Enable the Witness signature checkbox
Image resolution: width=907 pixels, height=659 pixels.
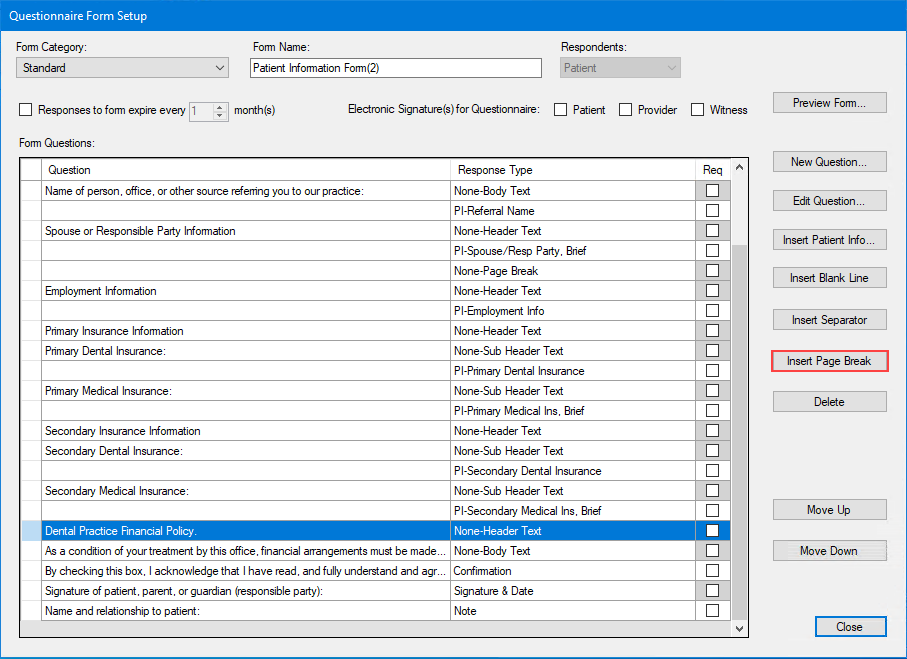click(698, 110)
